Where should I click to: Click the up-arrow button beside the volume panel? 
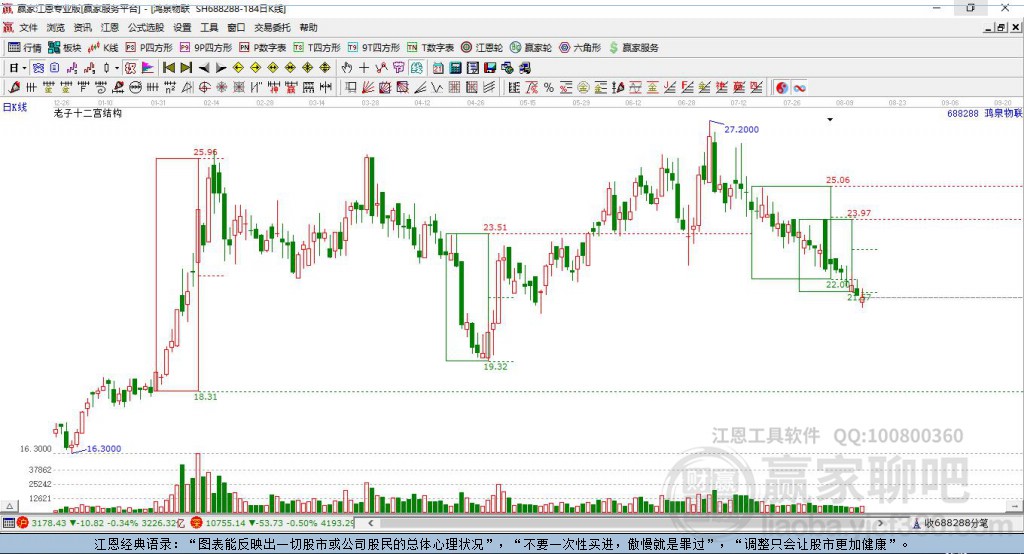9,506
